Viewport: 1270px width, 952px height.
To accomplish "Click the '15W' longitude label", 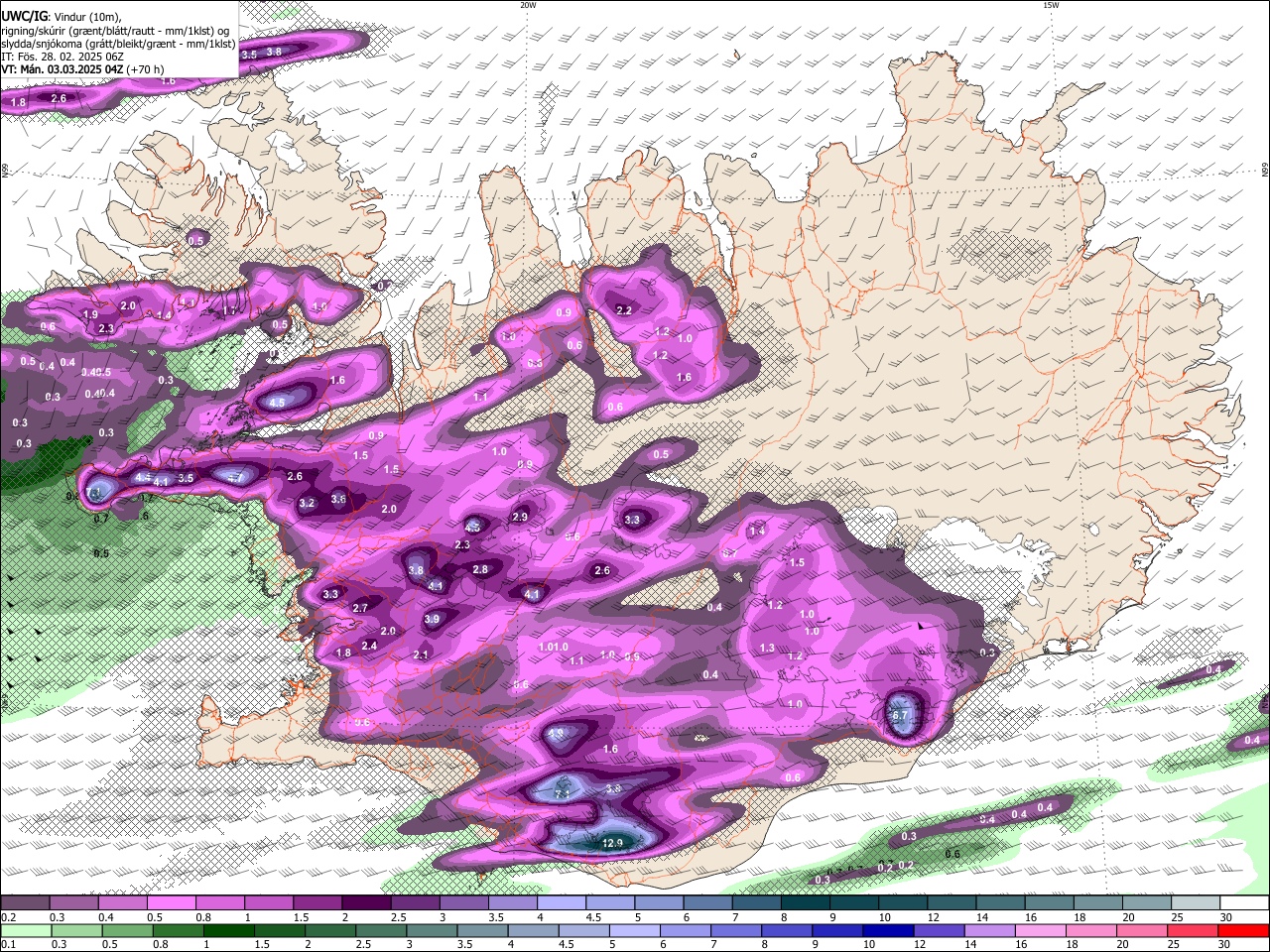I will click(1052, 5).
